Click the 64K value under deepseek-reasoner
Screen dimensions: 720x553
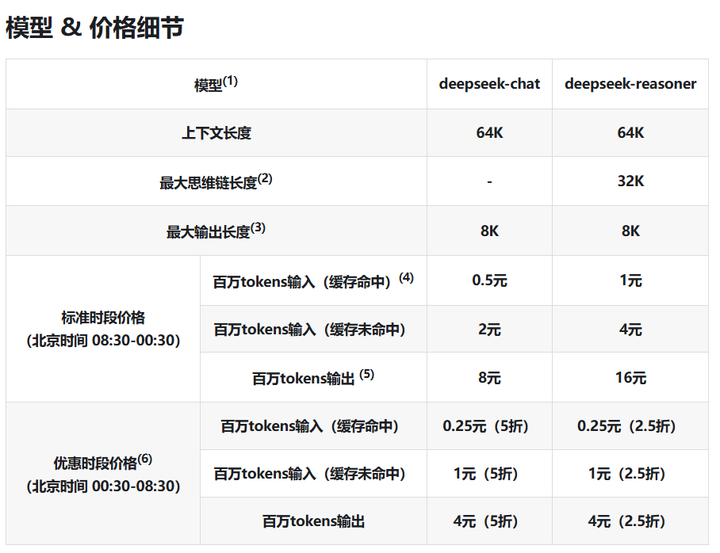pyautogui.click(x=630, y=133)
